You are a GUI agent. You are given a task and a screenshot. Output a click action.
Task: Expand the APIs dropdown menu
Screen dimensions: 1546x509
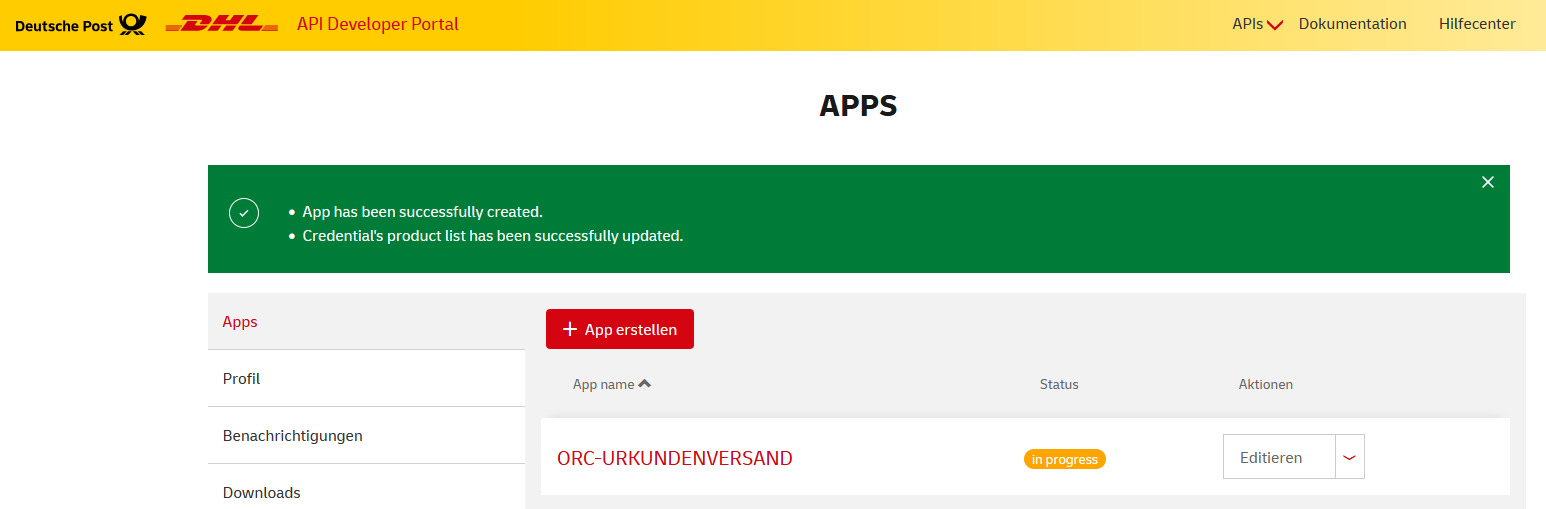point(1257,24)
